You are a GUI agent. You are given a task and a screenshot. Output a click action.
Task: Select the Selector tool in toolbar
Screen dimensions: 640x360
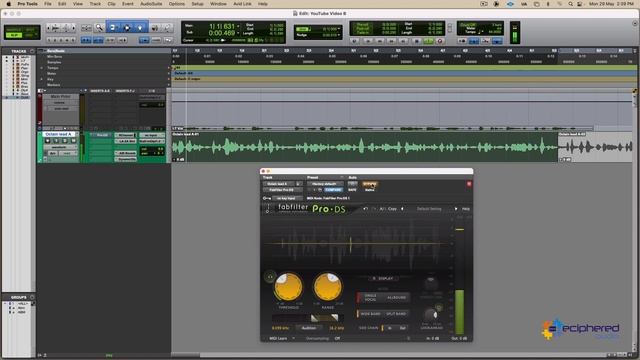pos(127,28)
